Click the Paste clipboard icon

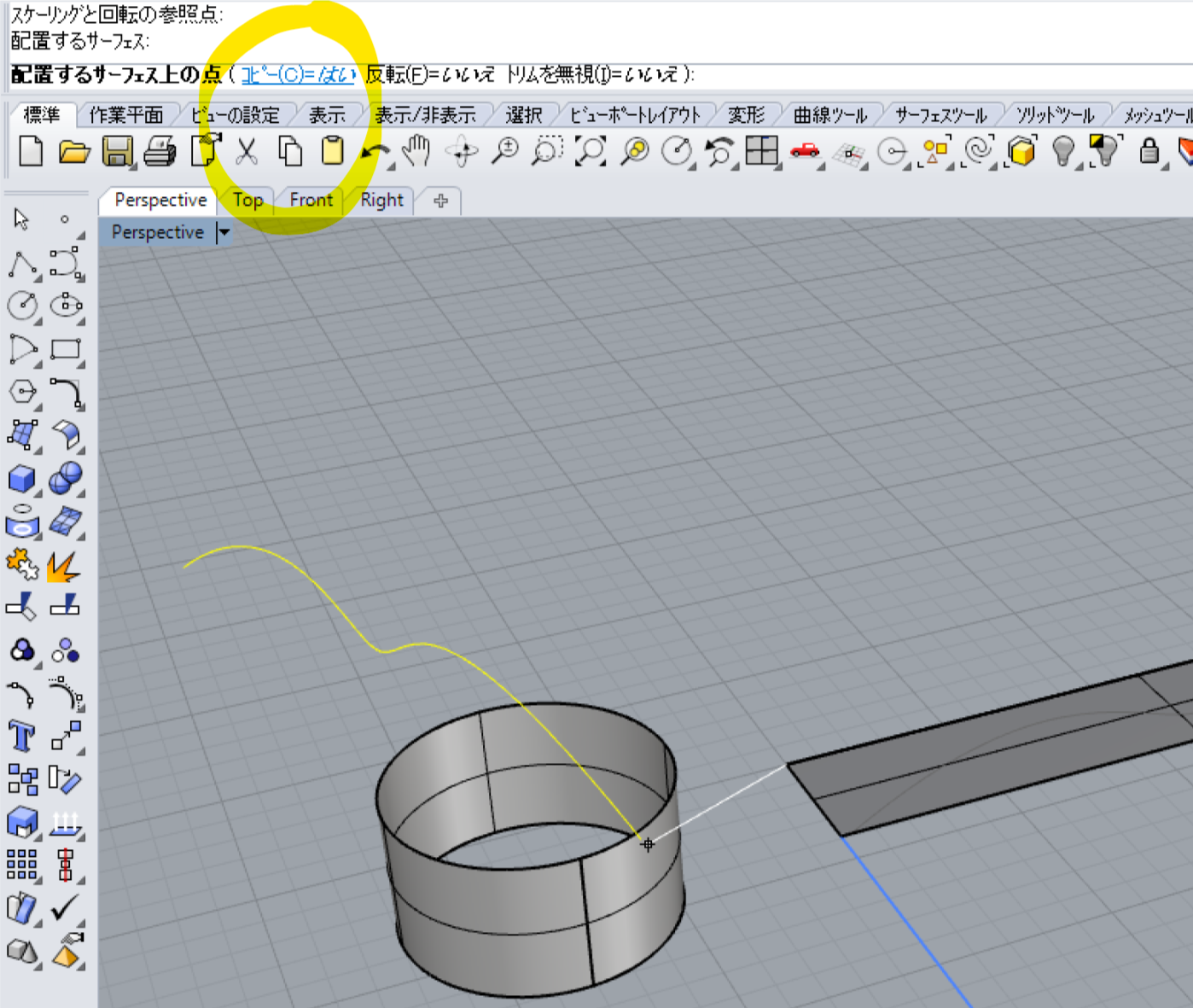[x=332, y=151]
